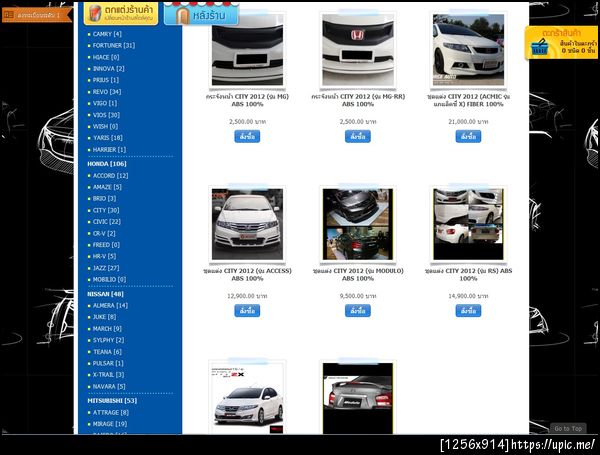Select the PRIUS [1] category
Screen dimensions: 600x455
pos(106,80)
